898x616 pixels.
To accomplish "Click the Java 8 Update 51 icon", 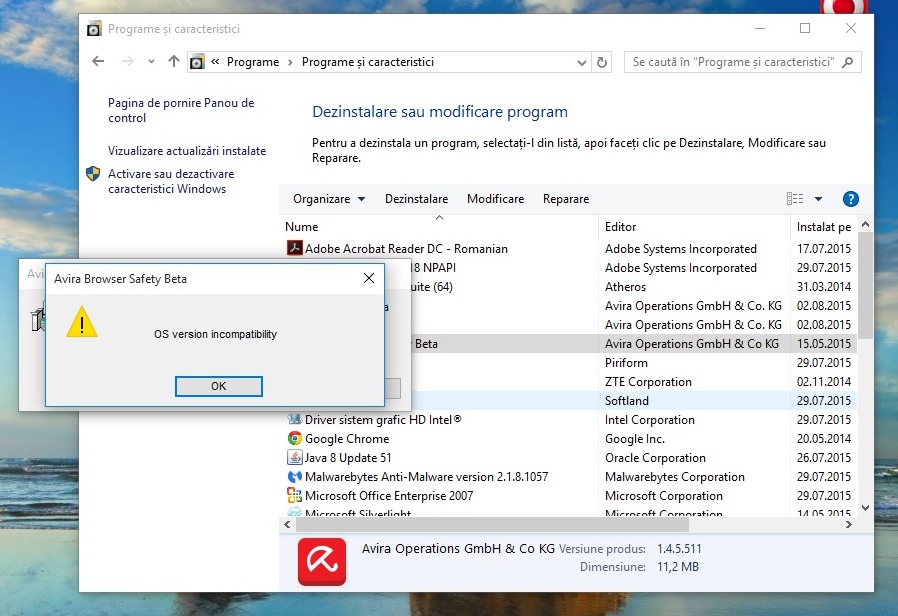I will tap(294, 457).
